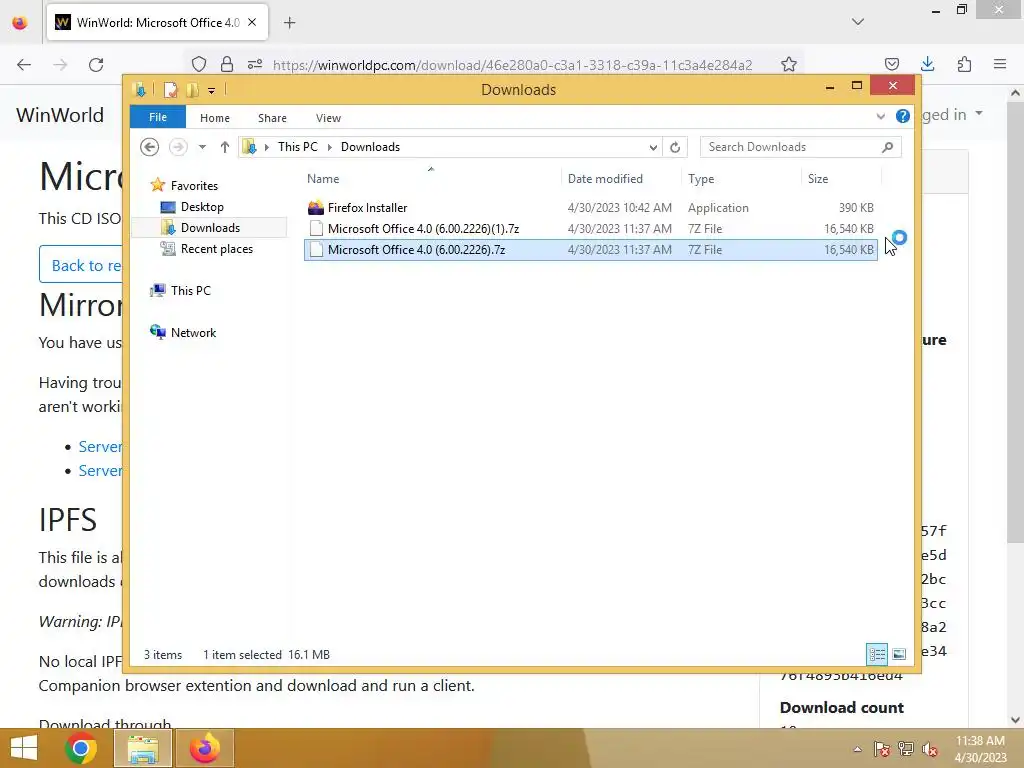This screenshot has width=1024, height=768.
Task: Click the padlock site security icon
Action: click(x=227, y=64)
